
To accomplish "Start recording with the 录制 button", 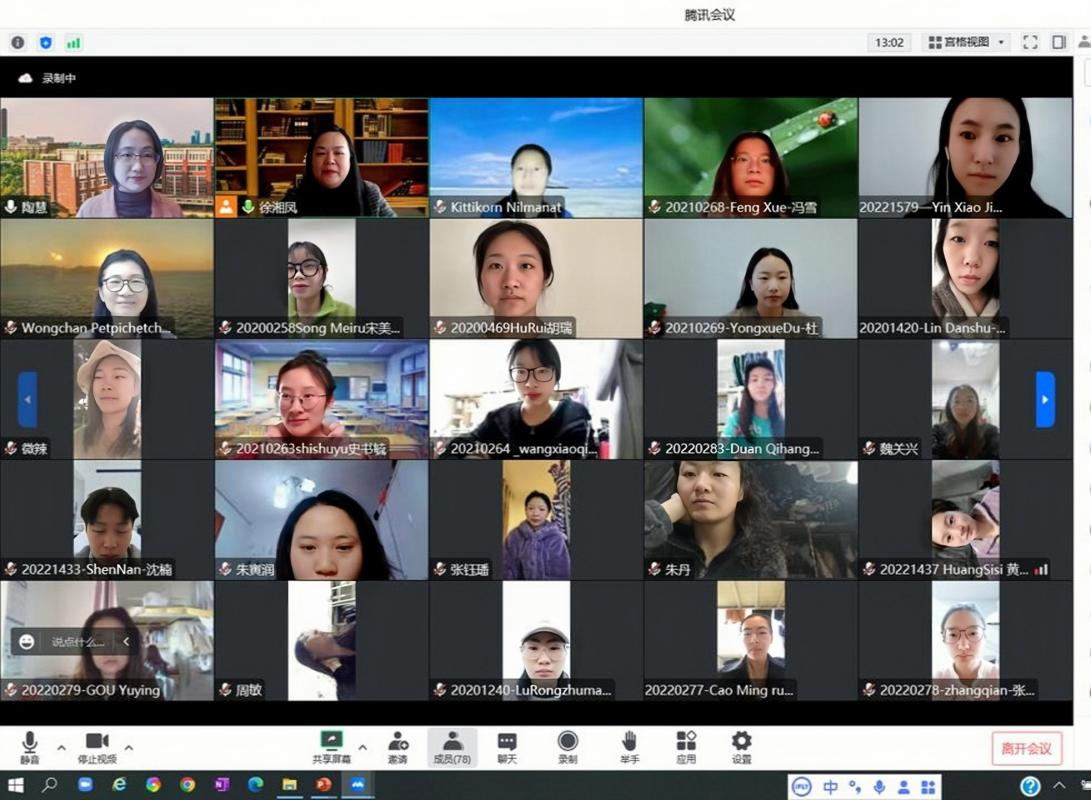I will 567,745.
